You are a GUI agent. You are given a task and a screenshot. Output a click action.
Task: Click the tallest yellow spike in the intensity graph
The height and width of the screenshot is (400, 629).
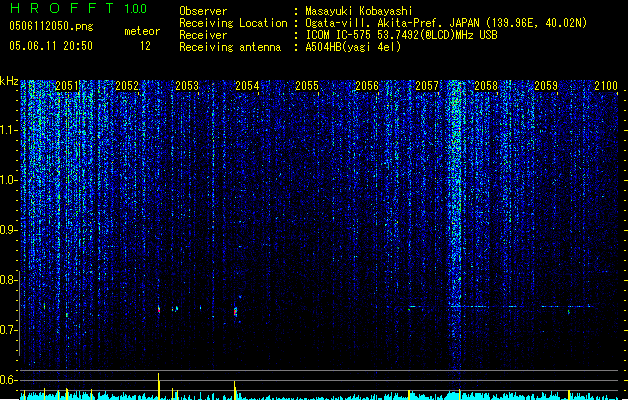point(159,386)
